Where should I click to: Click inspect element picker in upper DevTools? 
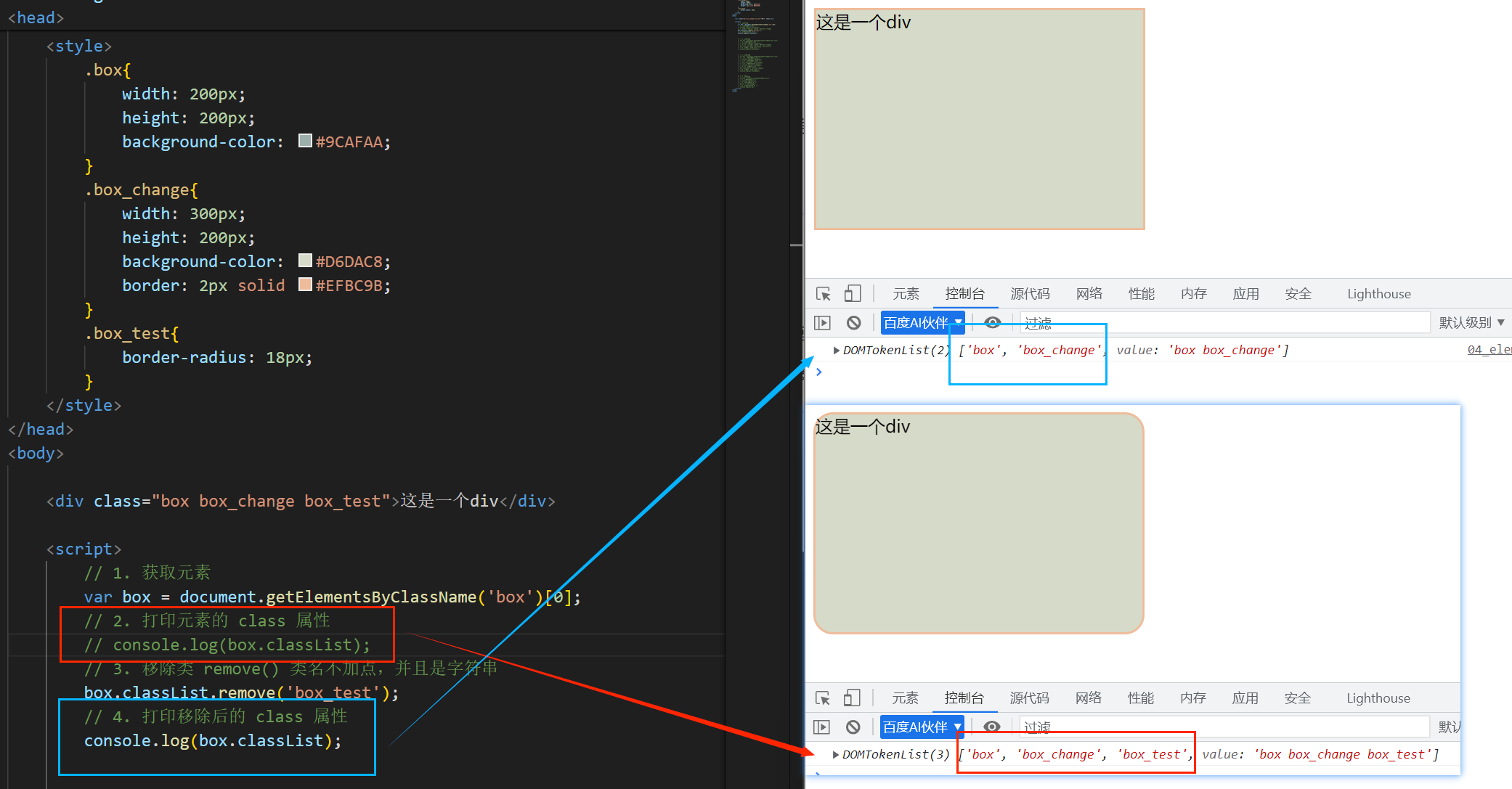click(x=823, y=294)
